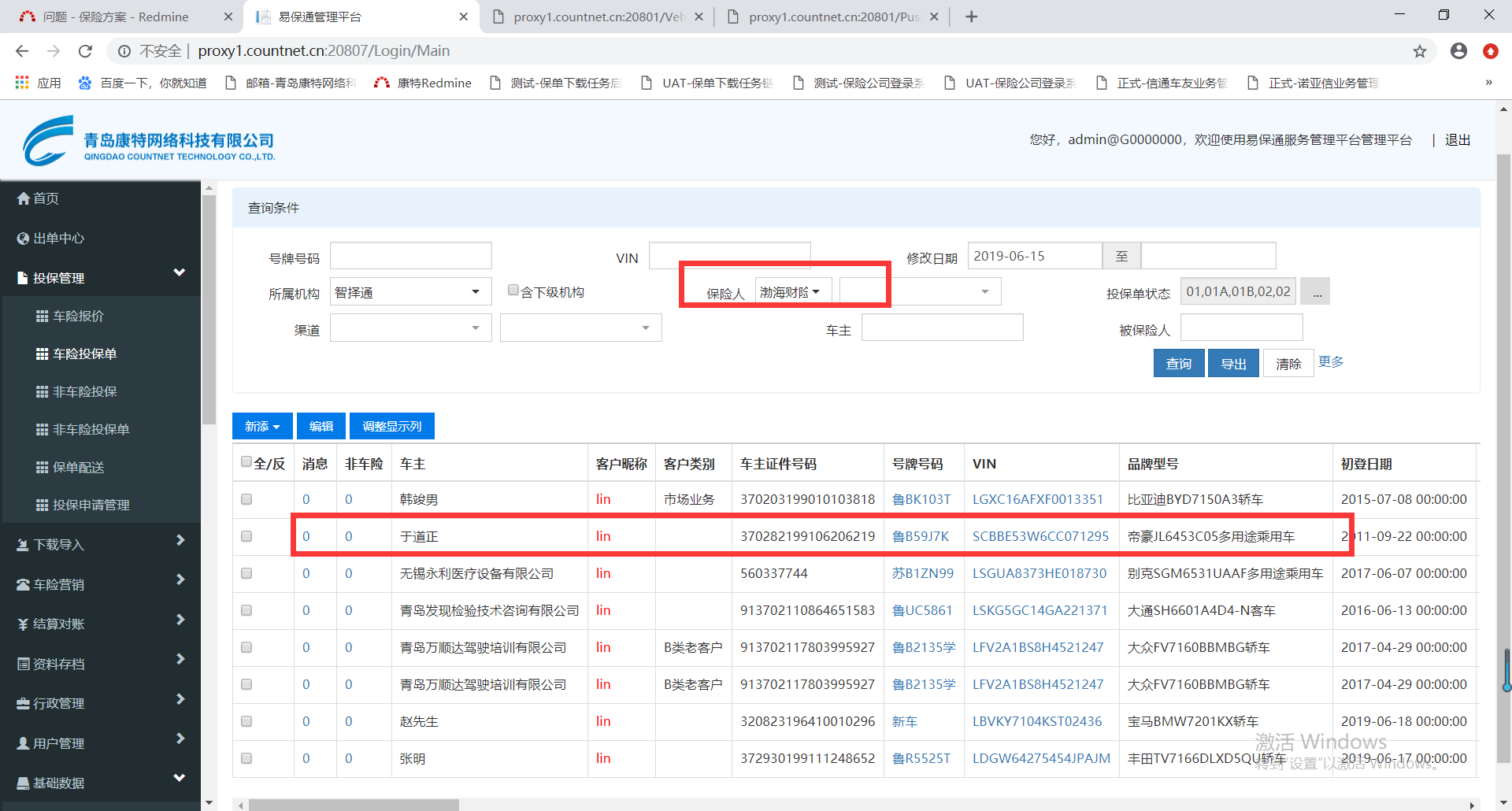The image size is (1512, 811).
Task: Click the home icon beside 首页
Action: (24, 198)
